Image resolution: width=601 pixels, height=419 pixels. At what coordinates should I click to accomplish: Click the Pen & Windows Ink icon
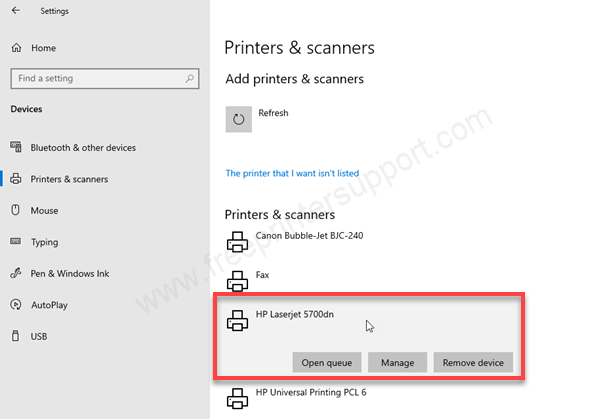16,273
